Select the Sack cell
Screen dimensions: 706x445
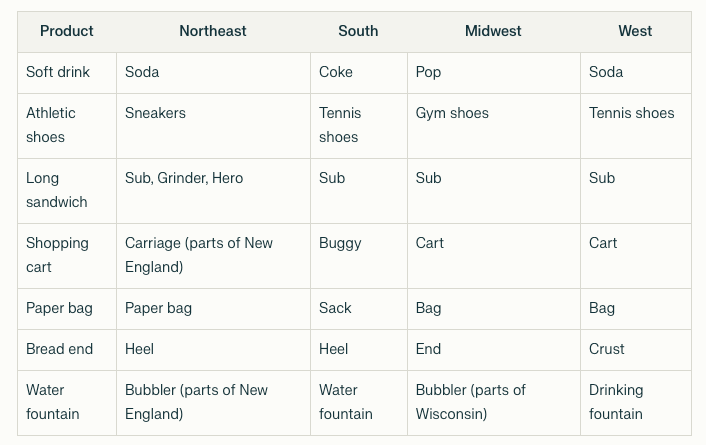(x=335, y=308)
